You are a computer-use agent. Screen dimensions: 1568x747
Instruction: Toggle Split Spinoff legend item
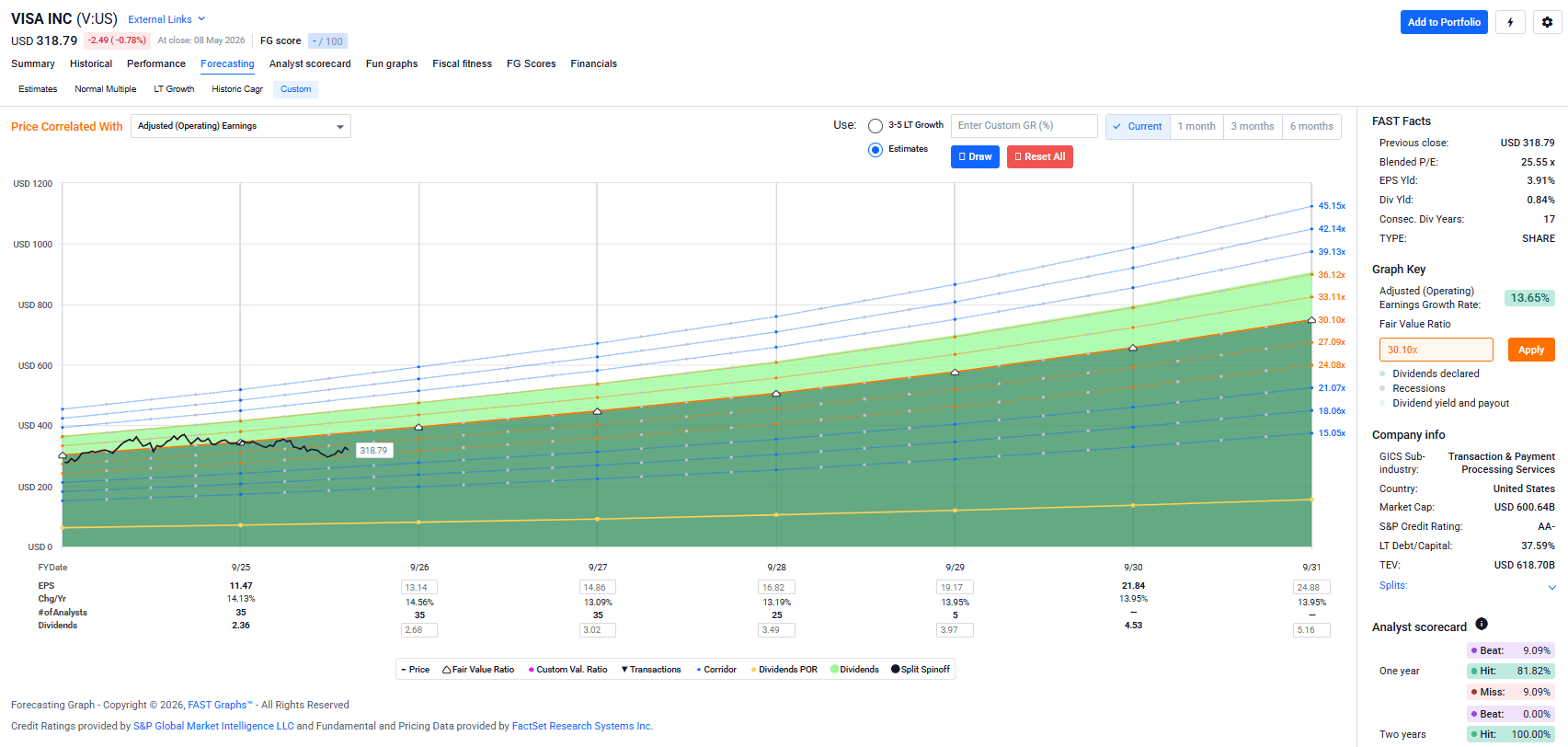[921, 670]
